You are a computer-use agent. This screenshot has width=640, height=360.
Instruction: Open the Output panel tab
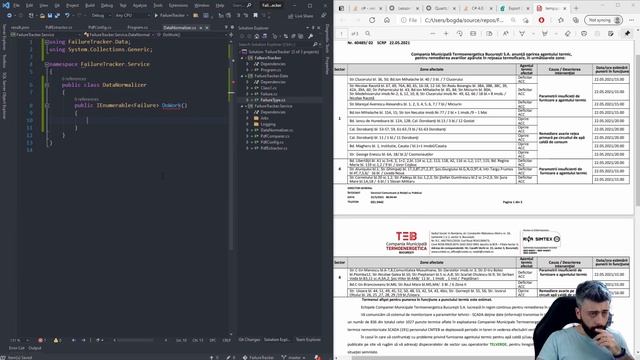(35, 348)
